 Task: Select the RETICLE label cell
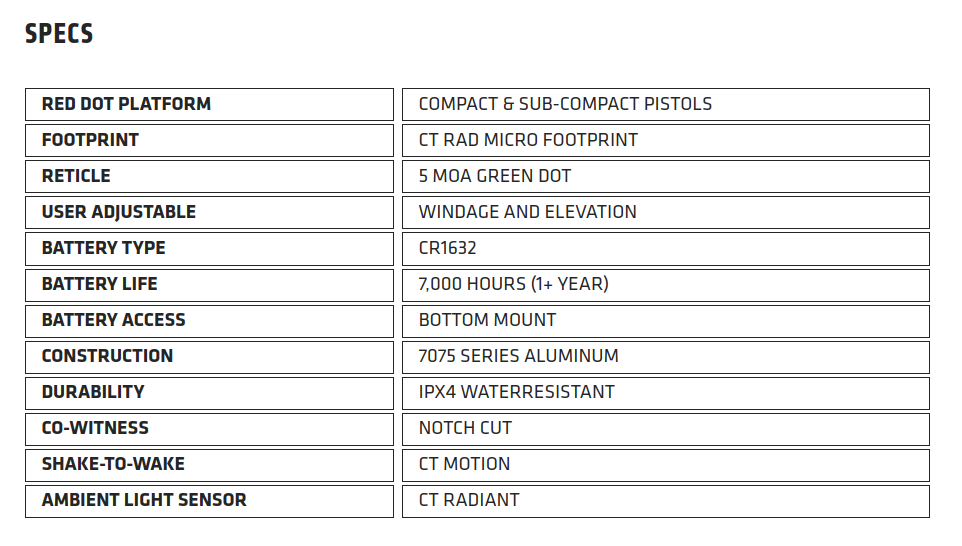tap(209, 177)
